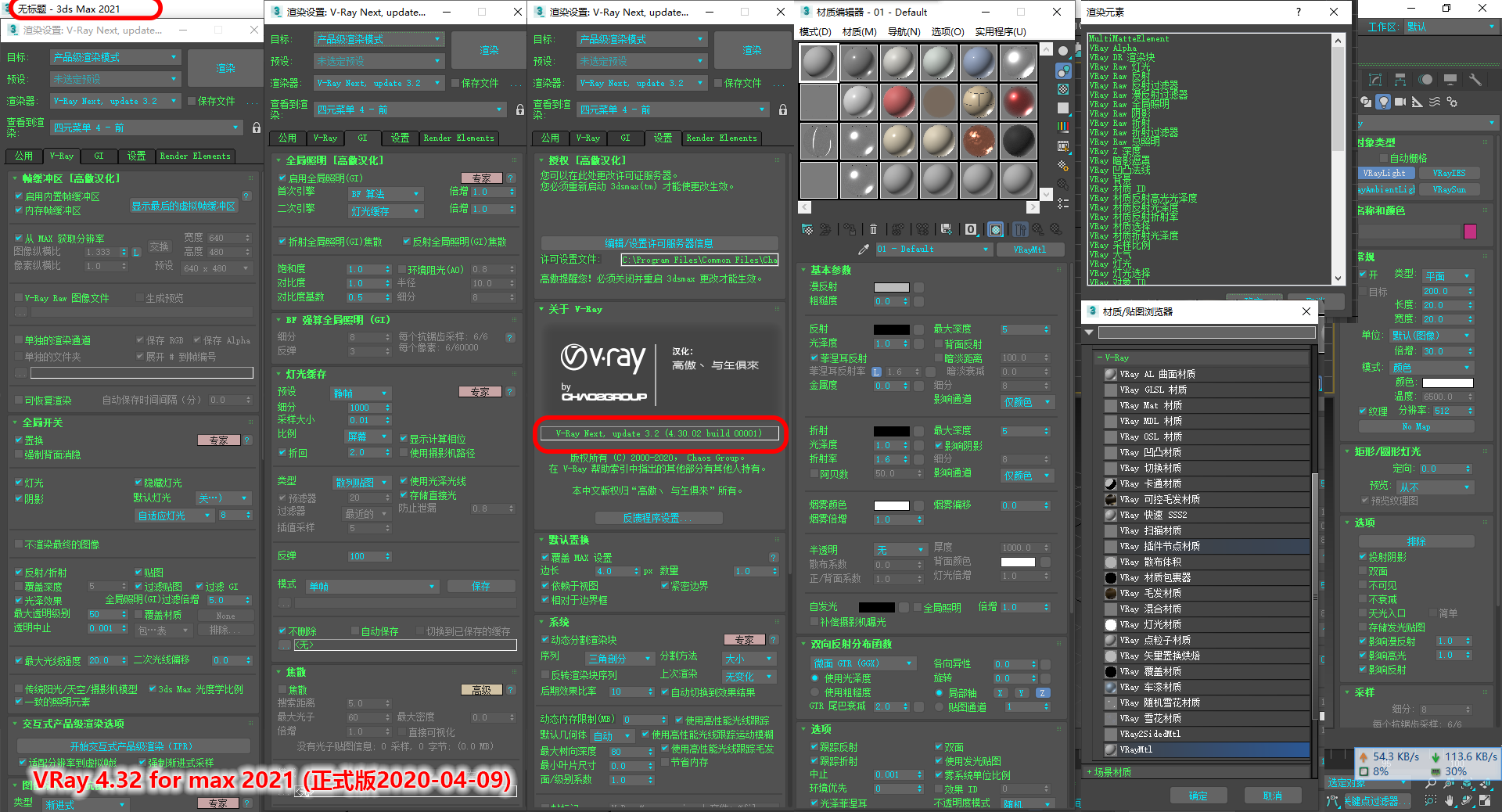The width and height of the screenshot is (1502, 812).
Task: Toggle checkered Background icon for sample slots
Action: 1063,89
